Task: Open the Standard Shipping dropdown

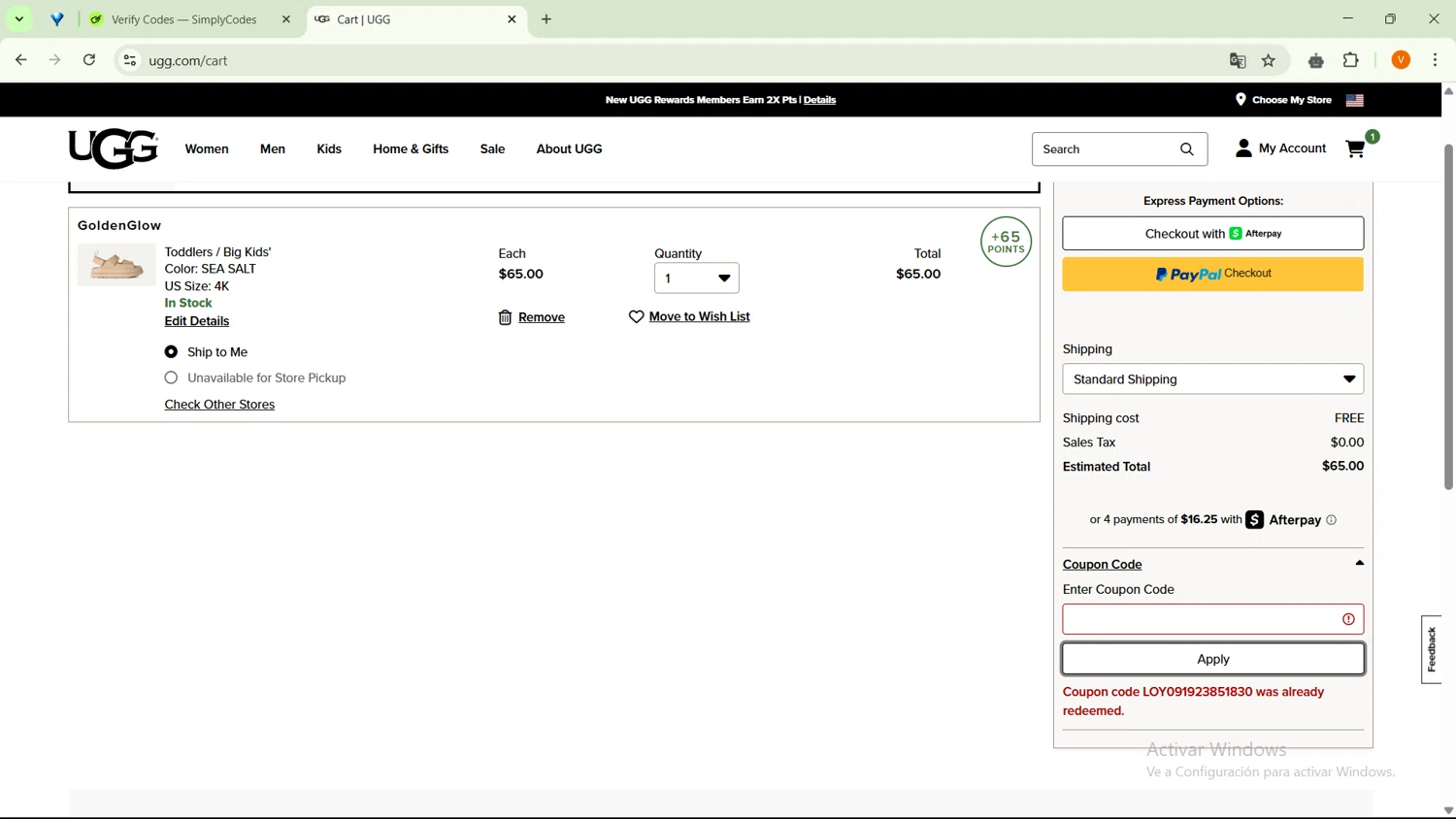Action: point(1212,379)
